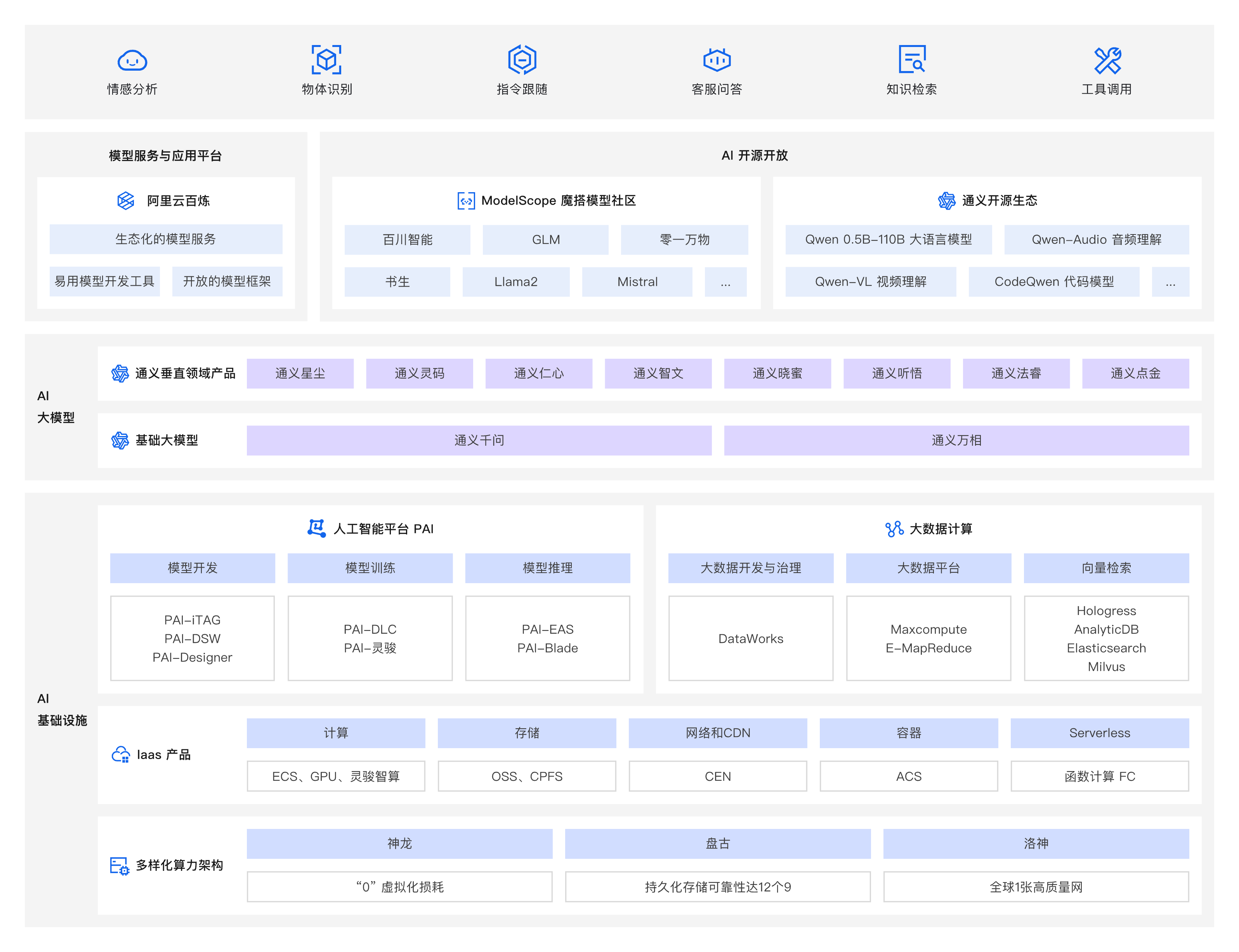Viewport: 1239px width, 952px height.
Task: Click the 物体识别 cube scan icon
Action: coord(326,59)
